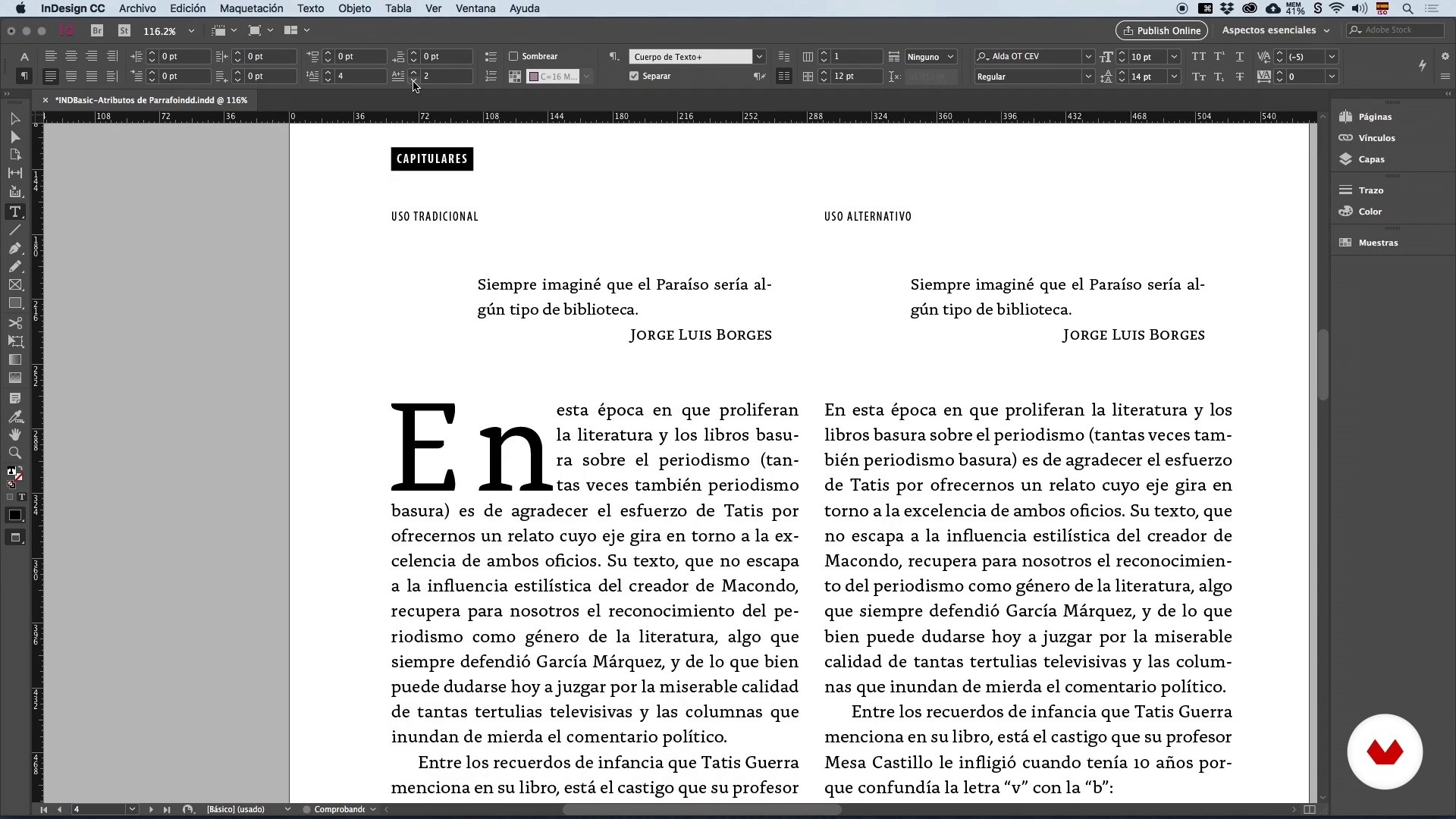Select the Content Collector tool
The height and width of the screenshot is (819, 1456).
point(14,192)
